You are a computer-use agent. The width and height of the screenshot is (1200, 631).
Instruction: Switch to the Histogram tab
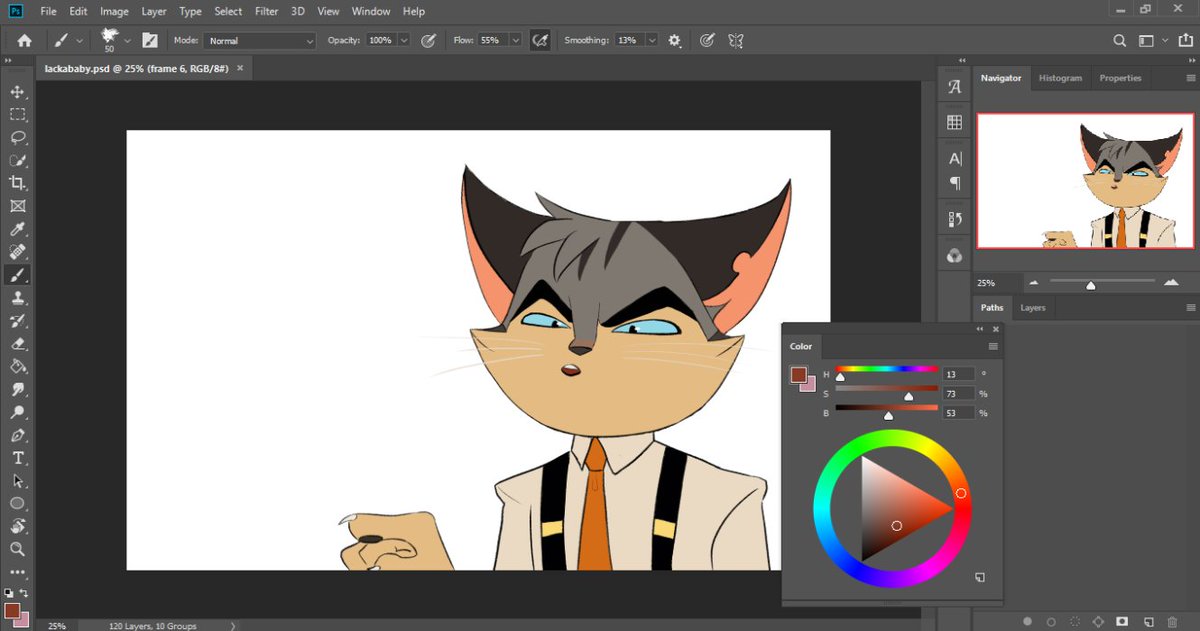click(x=1060, y=78)
